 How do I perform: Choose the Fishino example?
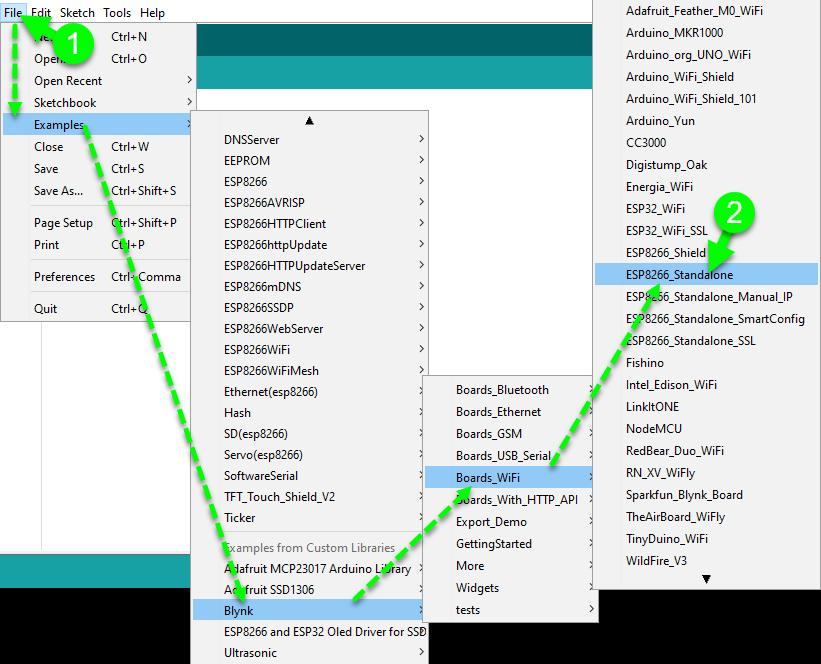(x=706, y=362)
